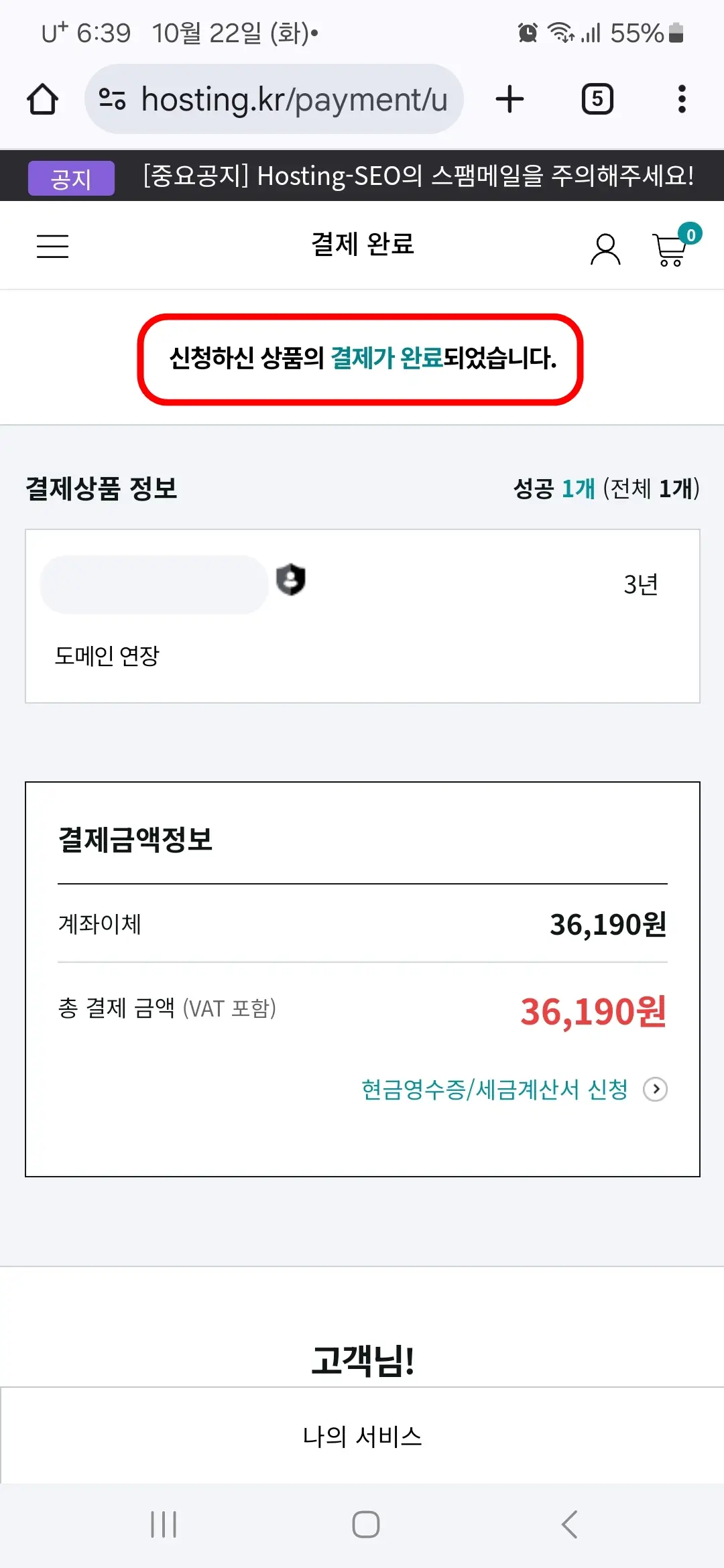This screenshot has height=1568, width=724.
Task: Click the purple 공지 badge
Action: point(70,176)
